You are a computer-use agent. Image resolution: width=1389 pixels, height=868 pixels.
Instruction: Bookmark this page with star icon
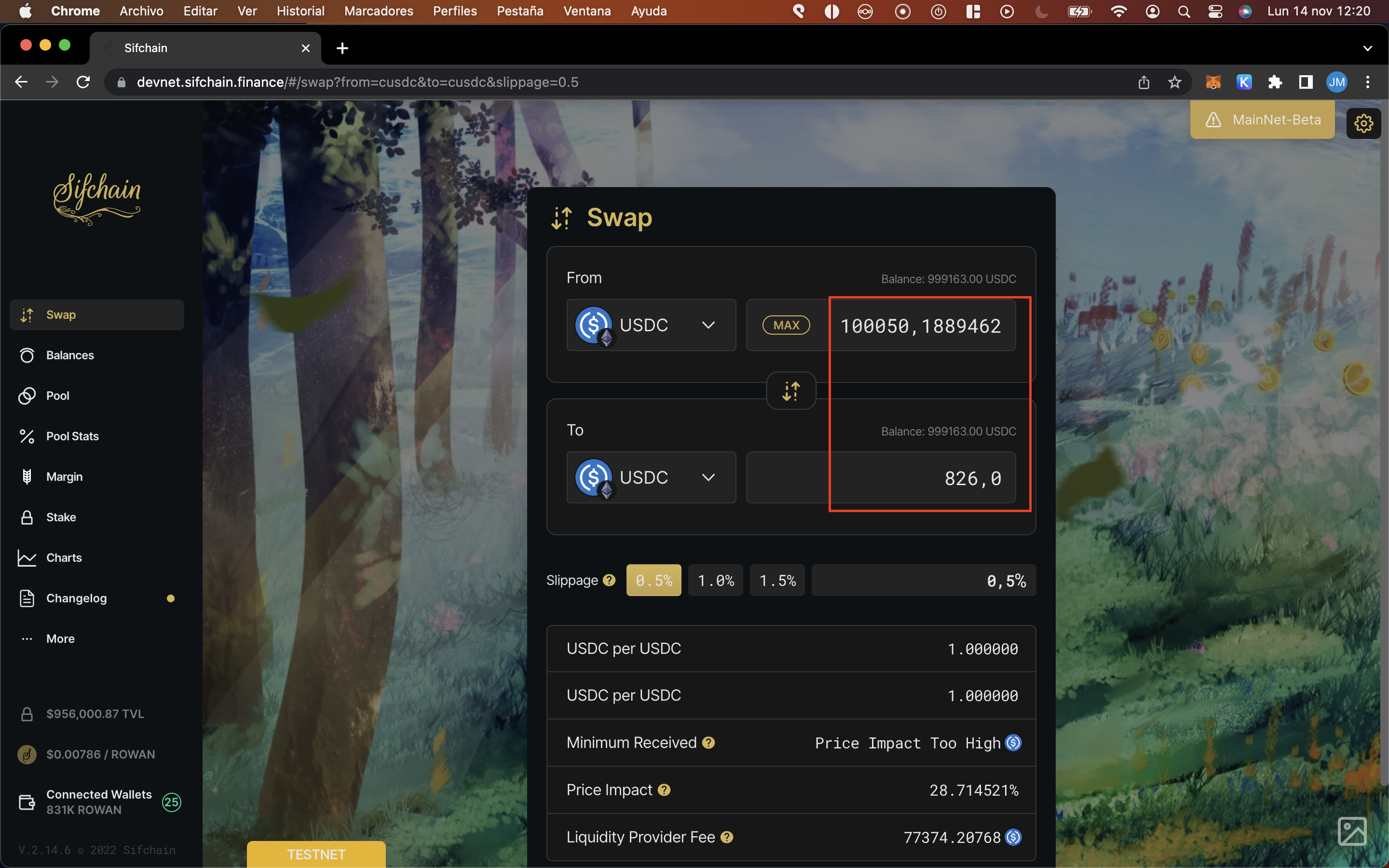coord(1174,82)
